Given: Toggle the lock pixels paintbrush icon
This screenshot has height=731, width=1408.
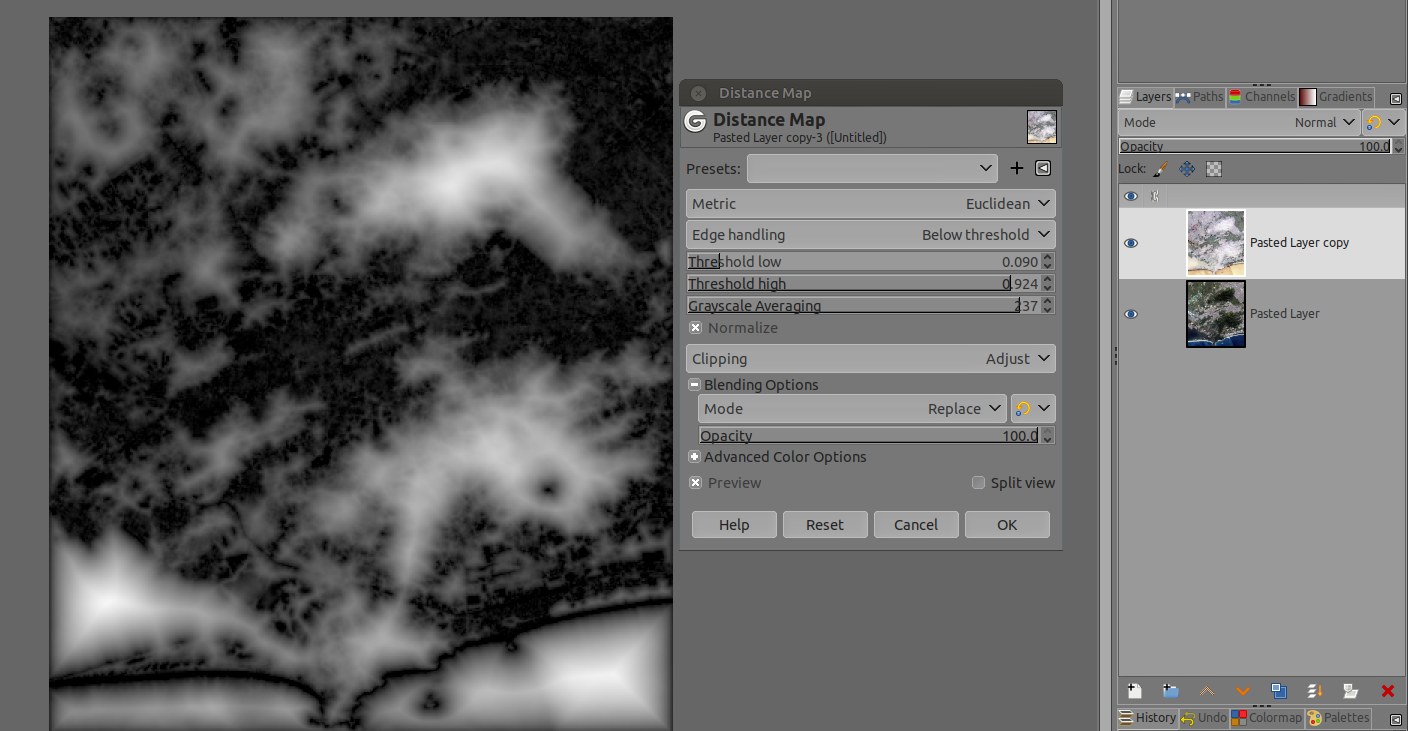Looking at the screenshot, I should [x=1161, y=169].
